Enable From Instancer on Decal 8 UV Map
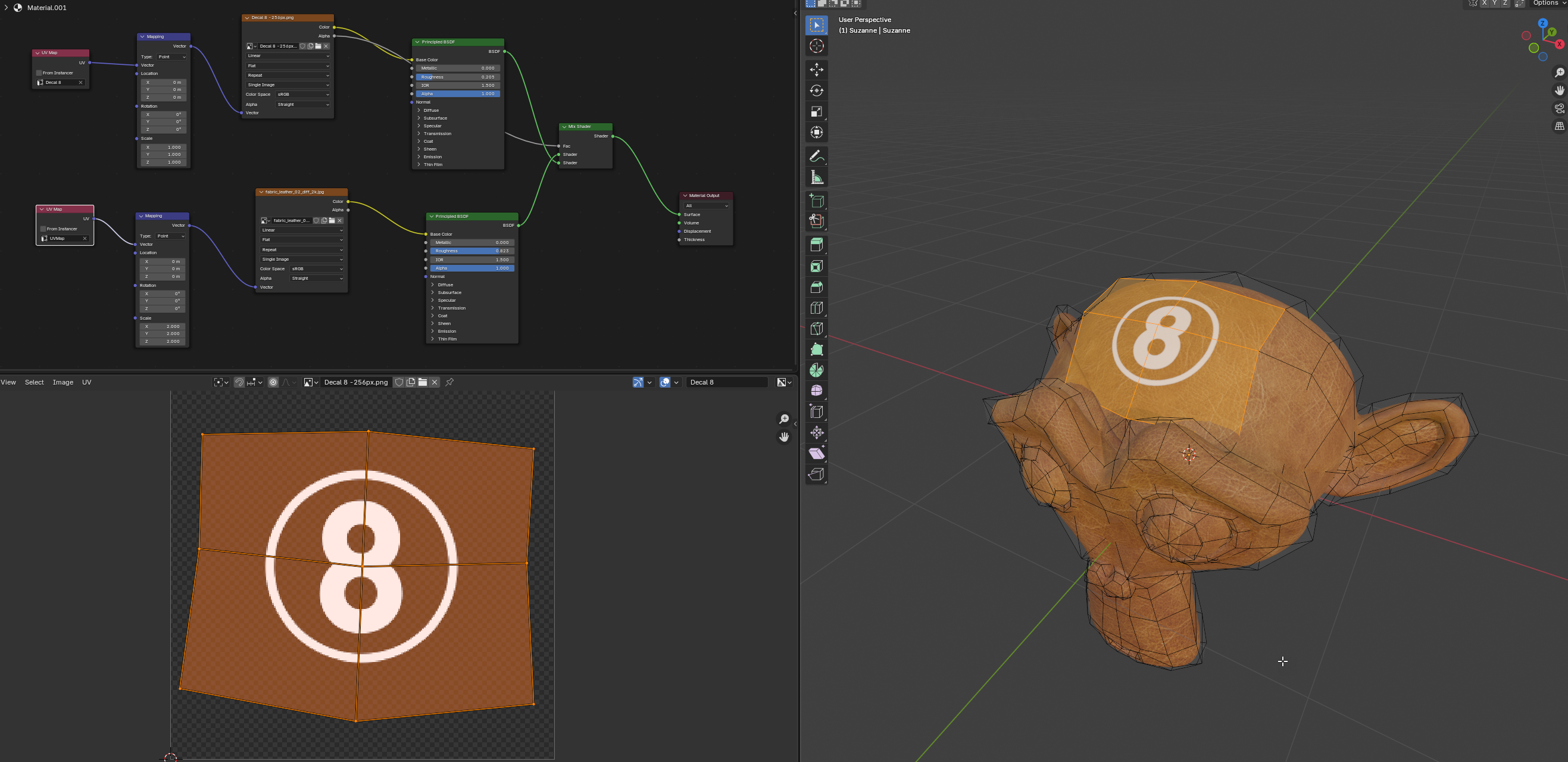This screenshot has height=762, width=1568. (39, 73)
